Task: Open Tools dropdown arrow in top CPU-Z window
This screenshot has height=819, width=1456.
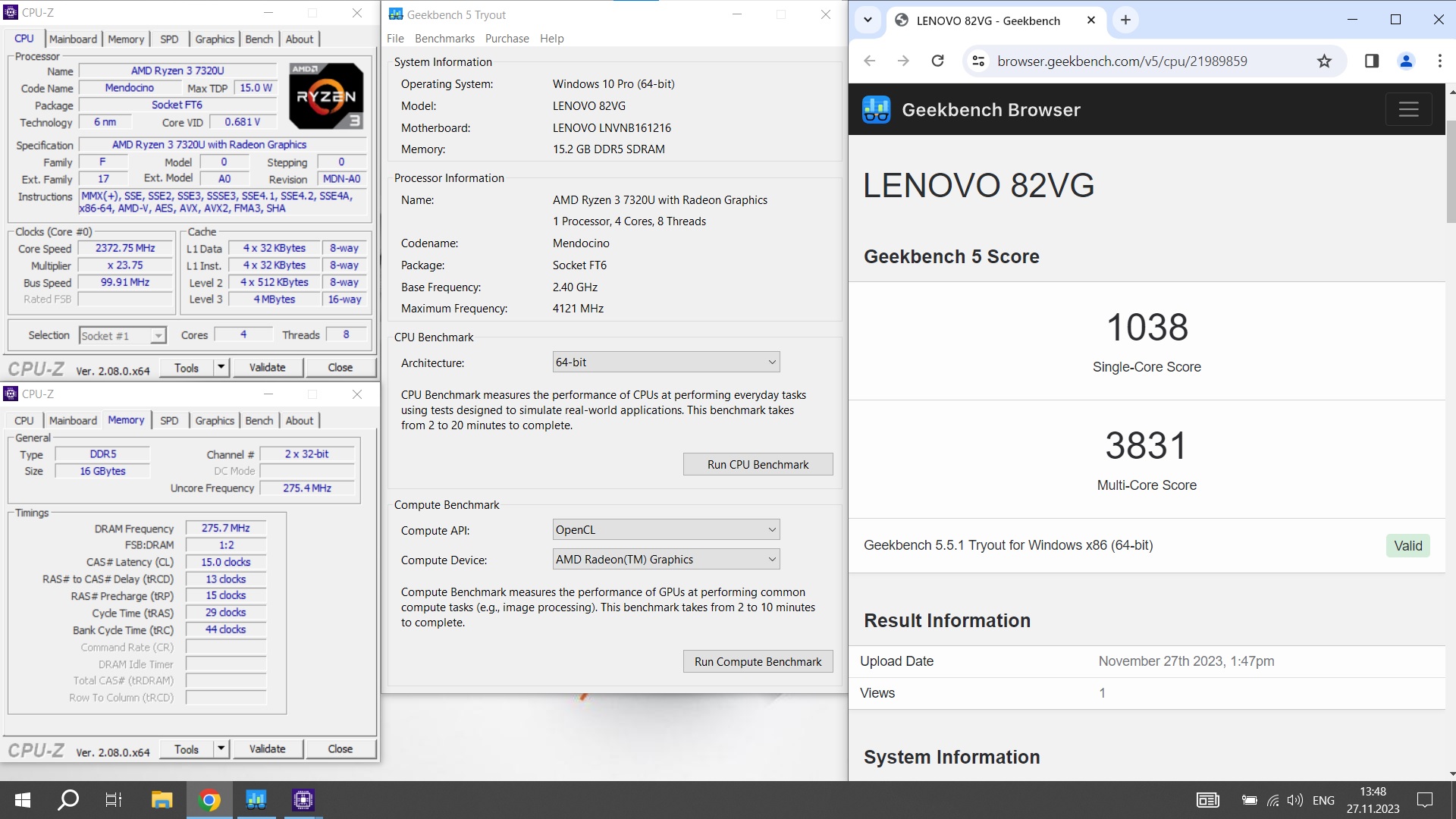Action: 221,368
